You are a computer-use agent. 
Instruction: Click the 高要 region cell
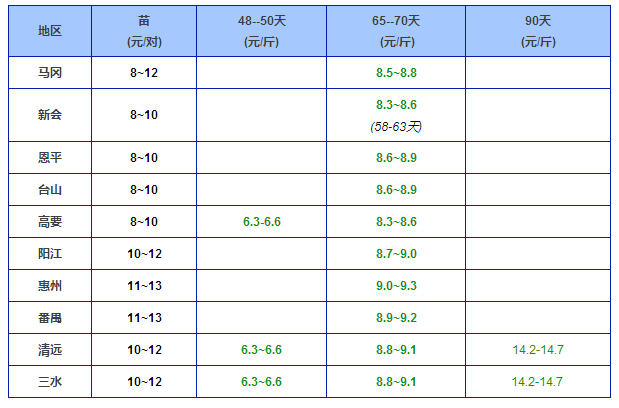(50, 221)
